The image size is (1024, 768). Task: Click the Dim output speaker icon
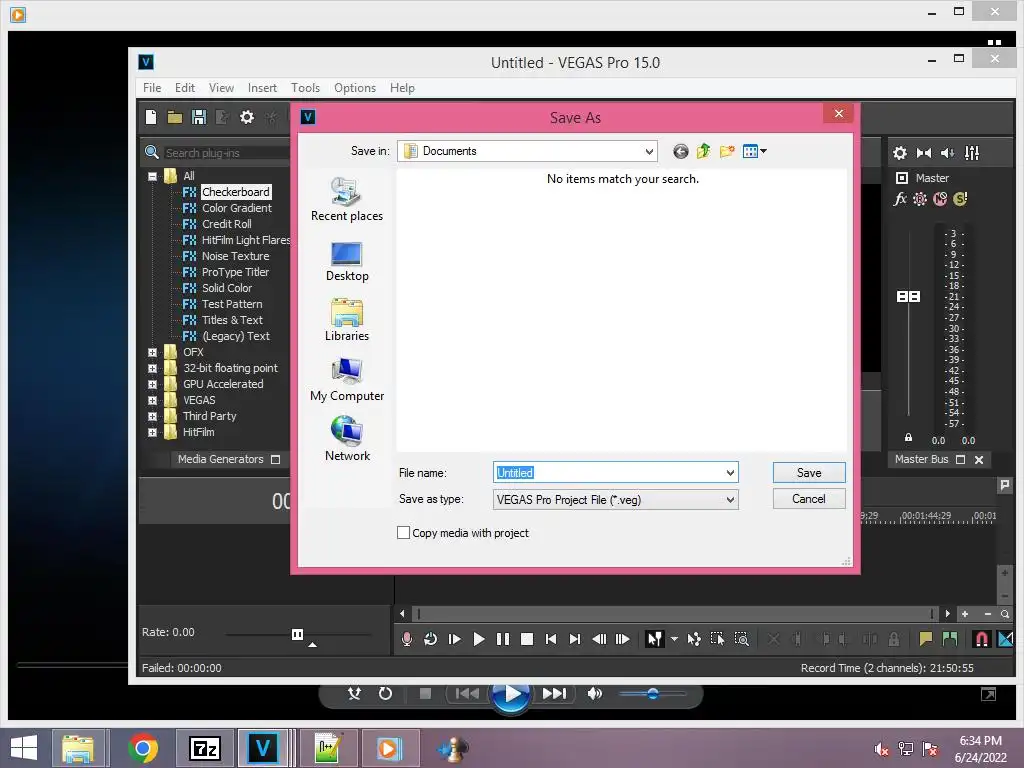tap(948, 153)
